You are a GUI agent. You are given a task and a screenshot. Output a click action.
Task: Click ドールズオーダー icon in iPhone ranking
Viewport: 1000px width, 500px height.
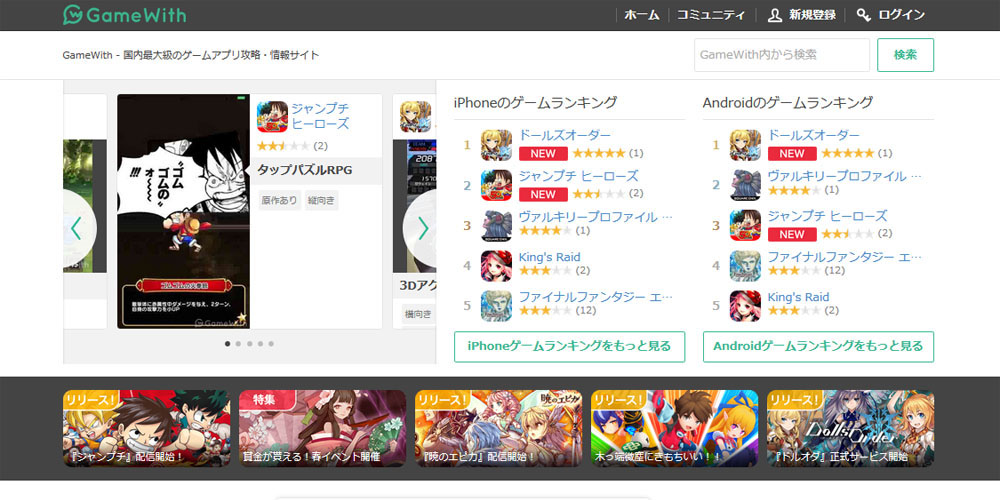point(496,145)
